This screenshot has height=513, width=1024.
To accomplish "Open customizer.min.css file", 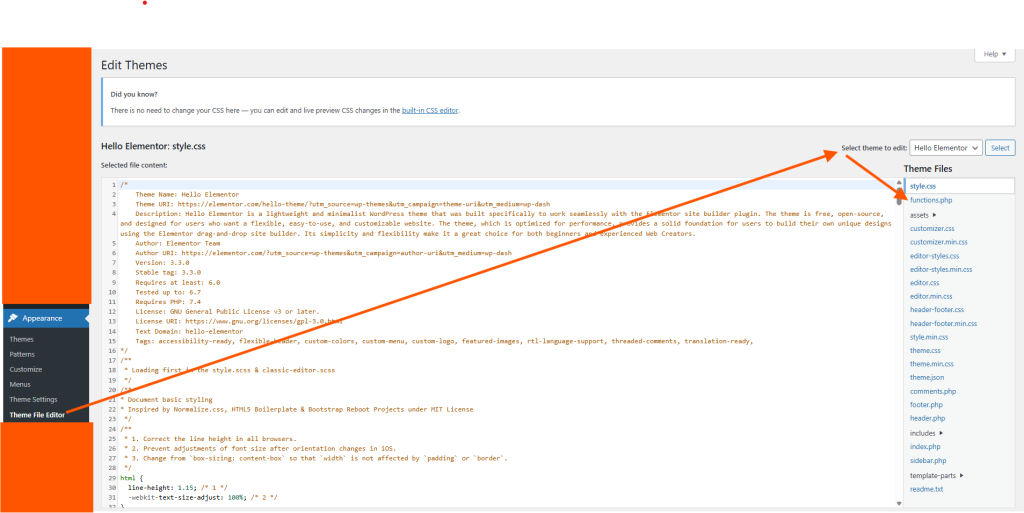I will click(x=938, y=242).
